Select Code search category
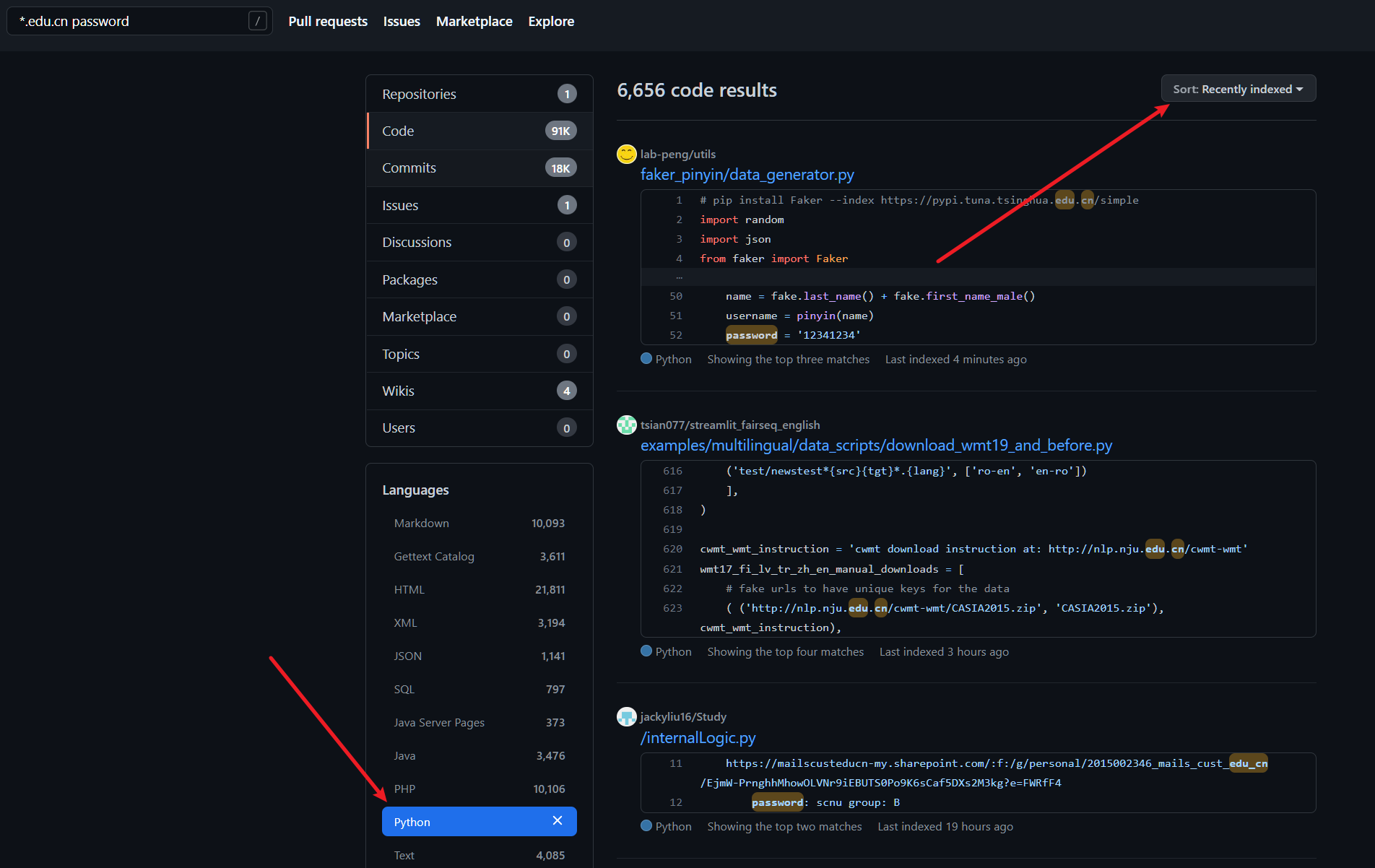The image size is (1375, 868). pos(480,131)
